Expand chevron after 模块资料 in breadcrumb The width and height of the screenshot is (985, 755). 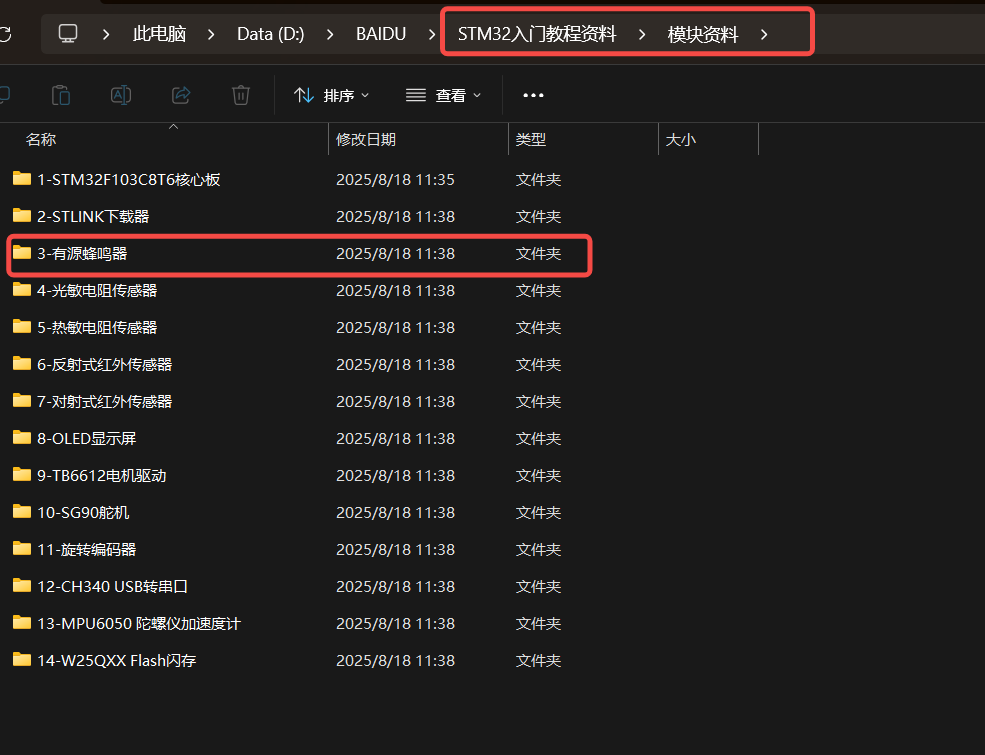[x=764, y=34]
